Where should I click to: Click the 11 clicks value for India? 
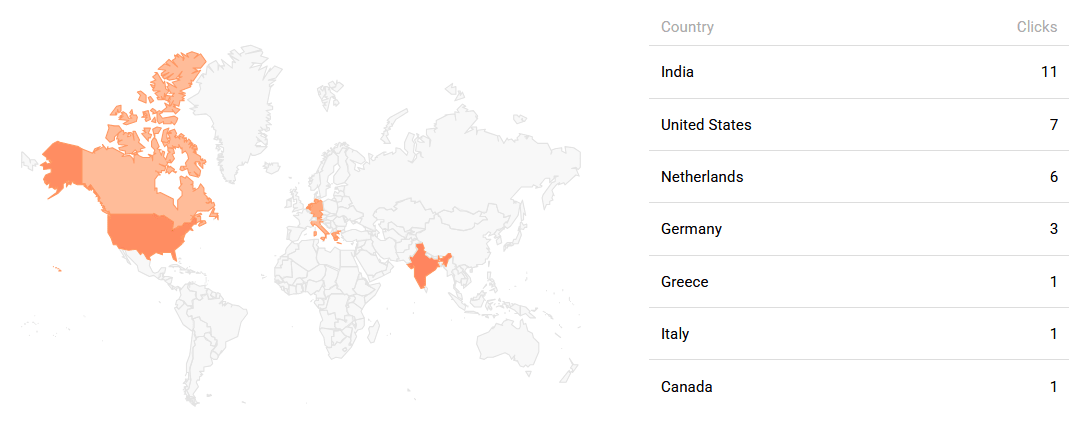(x=1048, y=72)
